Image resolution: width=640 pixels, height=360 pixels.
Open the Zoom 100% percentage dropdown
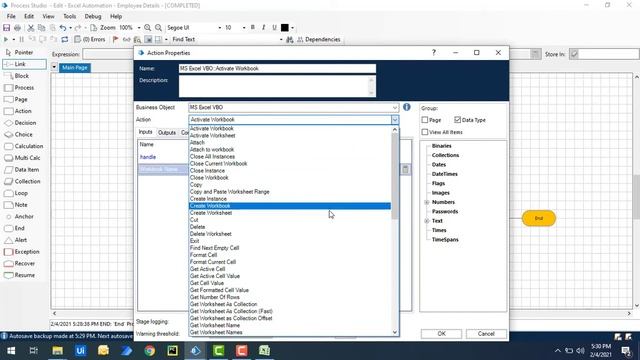[x=139, y=28]
